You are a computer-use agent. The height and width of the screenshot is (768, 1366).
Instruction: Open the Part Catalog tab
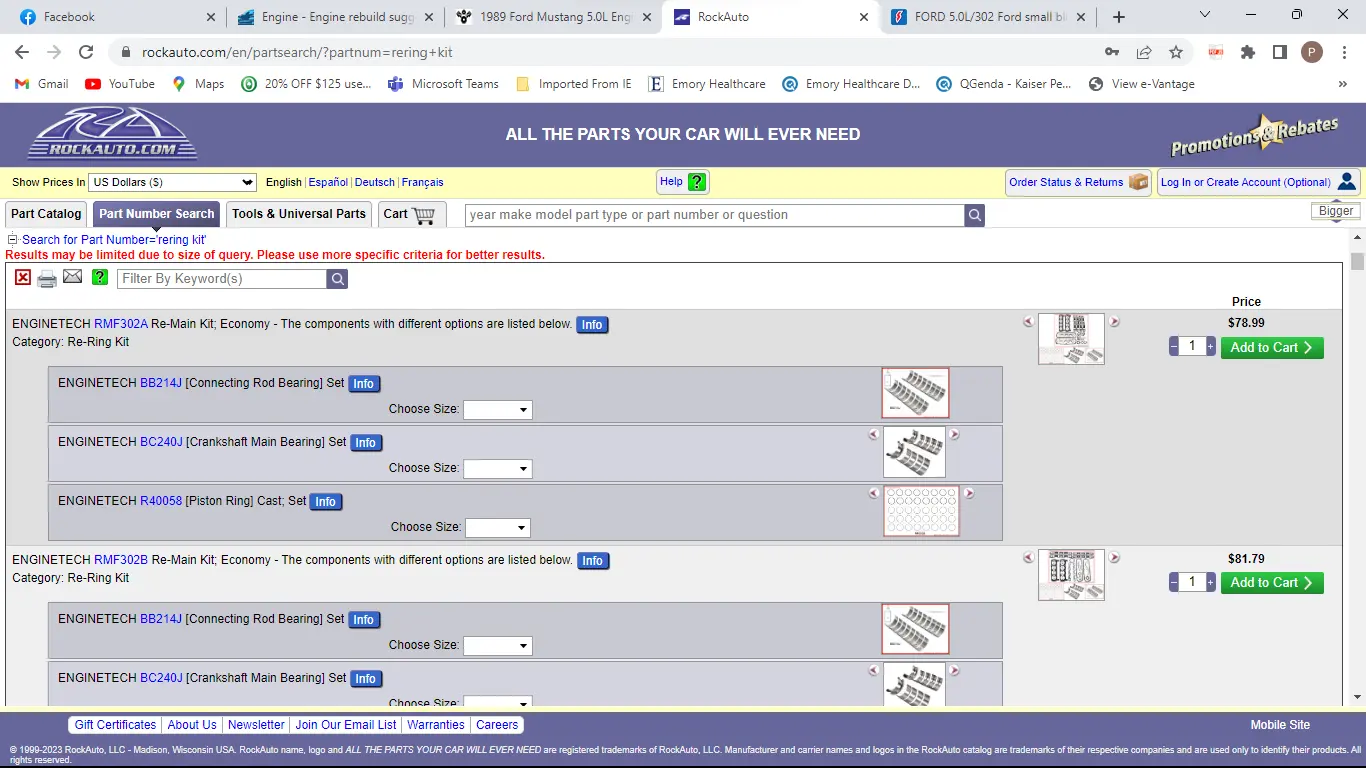[x=46, y=214]
